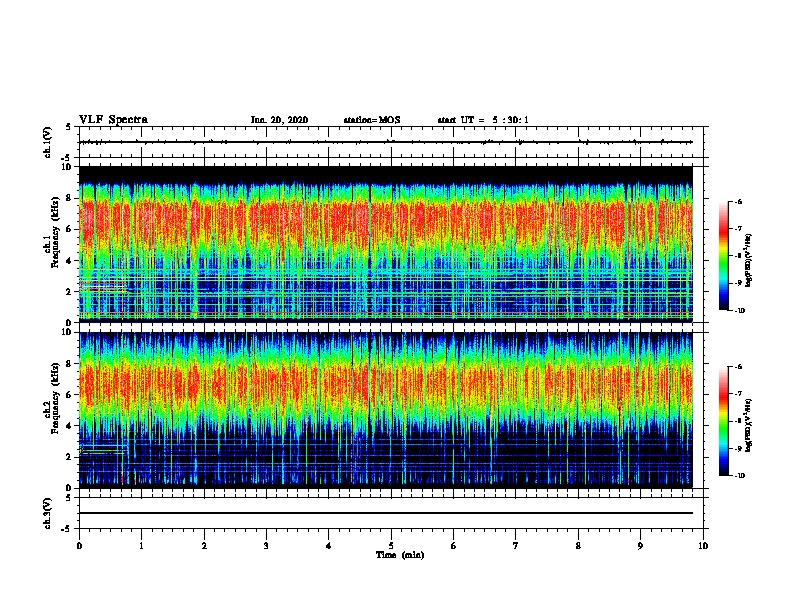Image resolution: width=792 pixels, height=612 pixels.
Task: Click the "ch.3(V)" waveform axis label
Action: (x=48, y=513)
